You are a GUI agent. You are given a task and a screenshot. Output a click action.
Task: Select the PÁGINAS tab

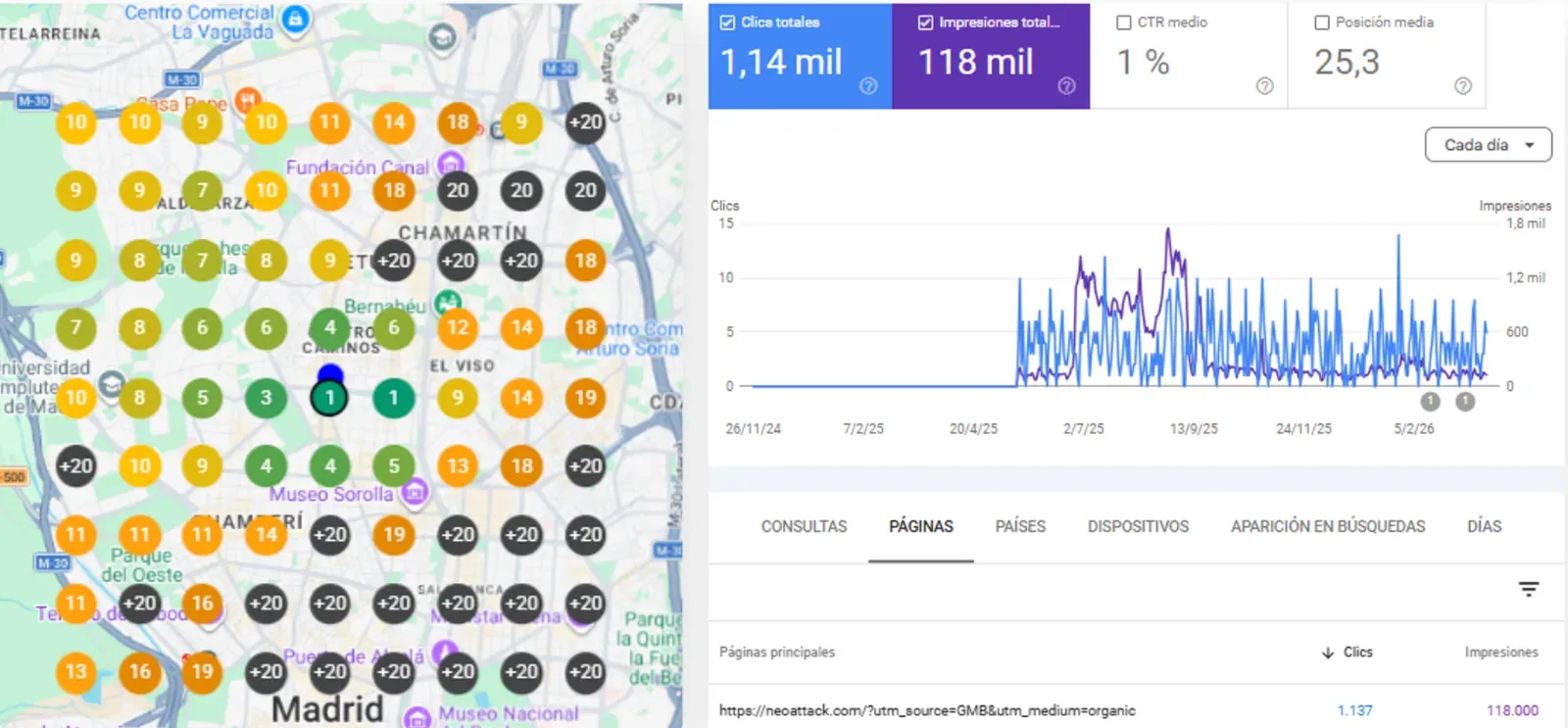[x=921, y=526]
